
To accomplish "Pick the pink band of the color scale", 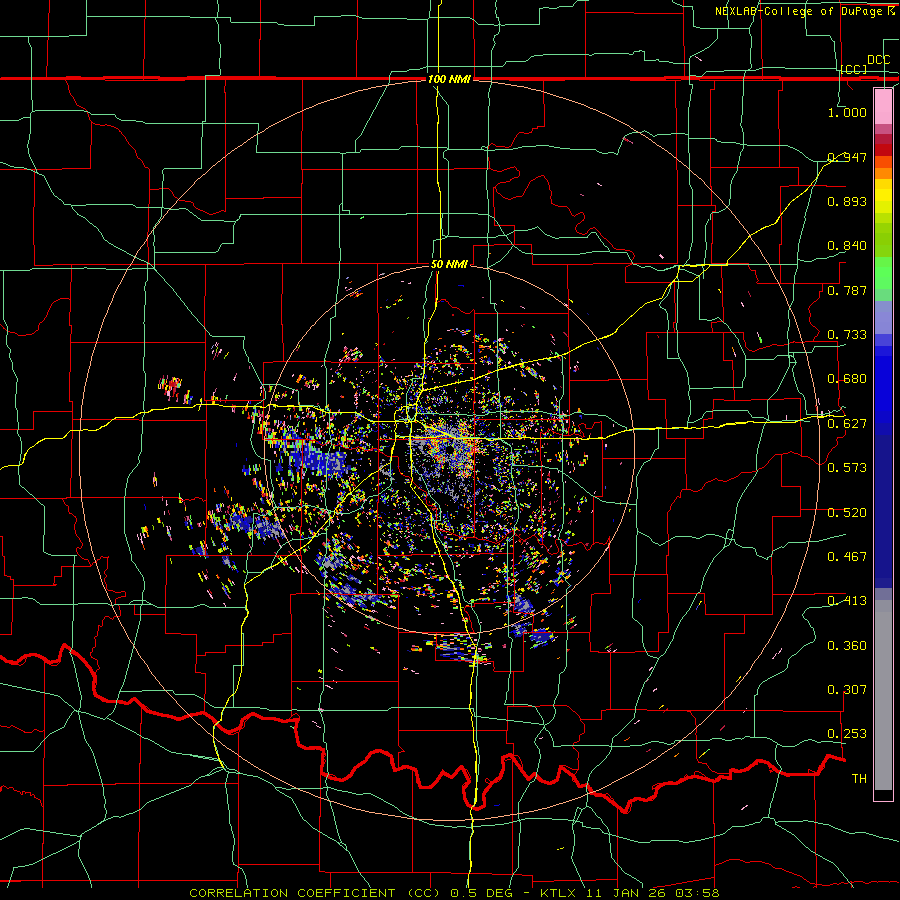I will [883, 106].
